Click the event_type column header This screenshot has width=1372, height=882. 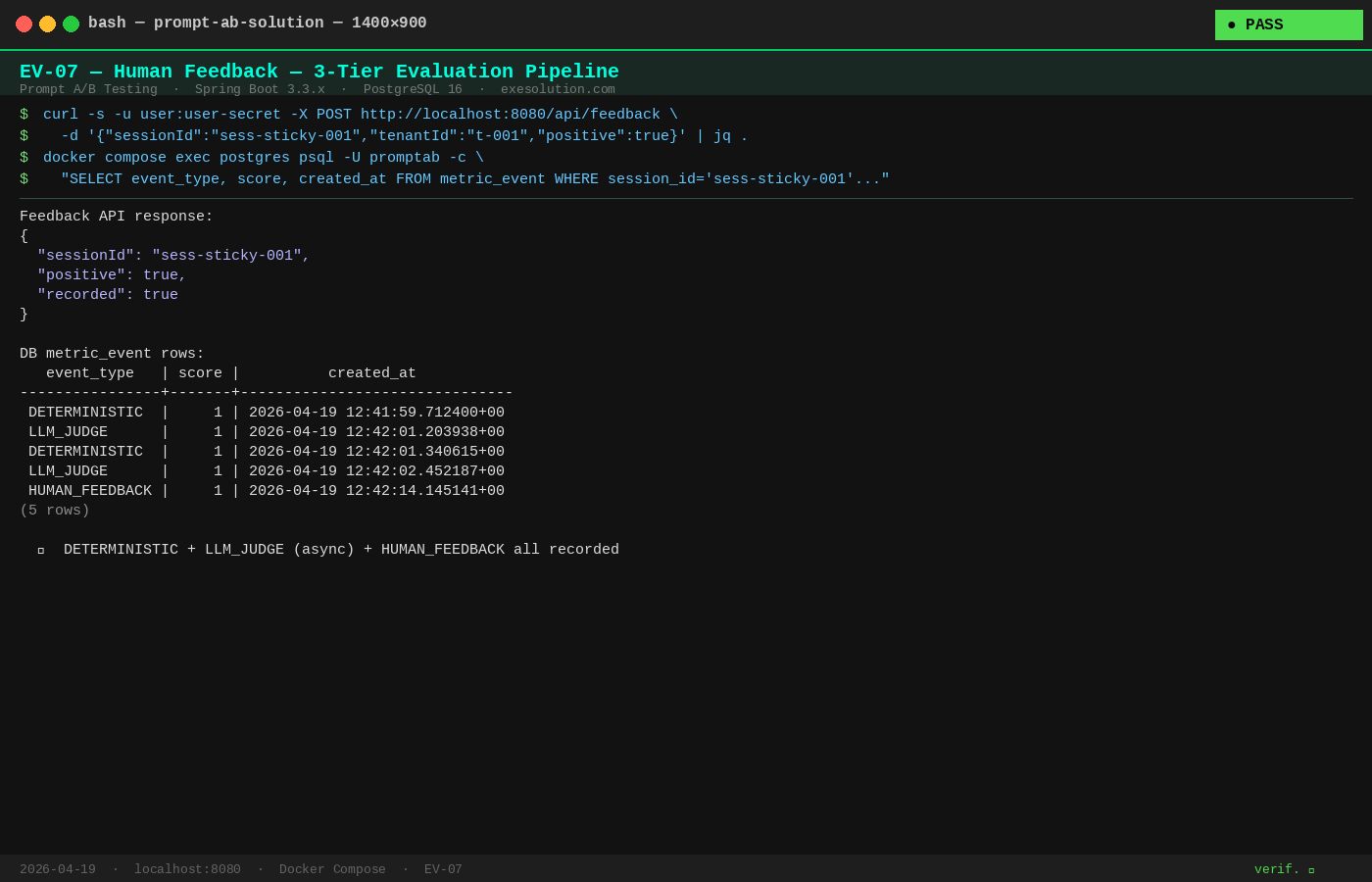pos(90,373)
